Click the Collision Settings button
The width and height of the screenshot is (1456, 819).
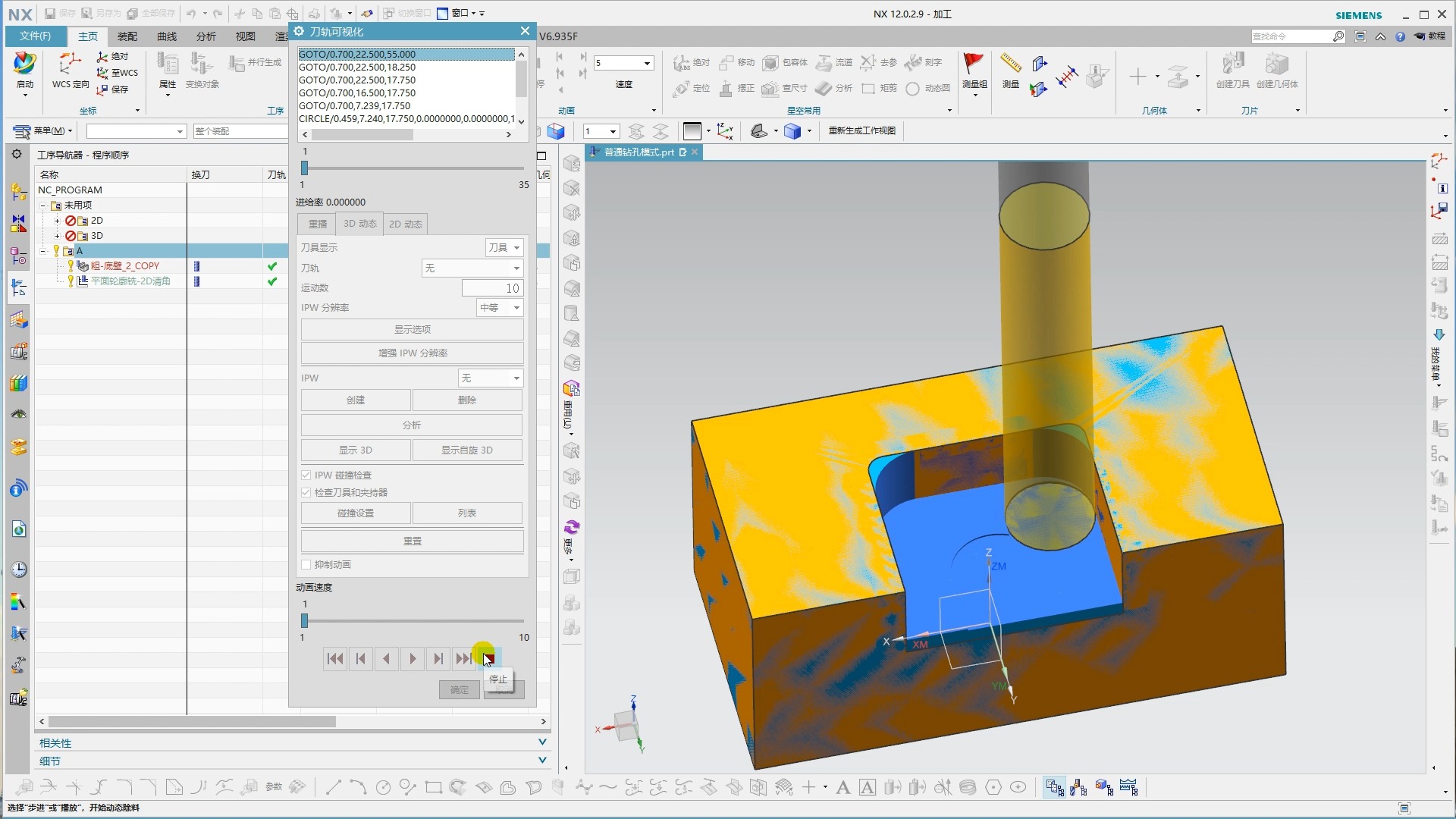356,513
